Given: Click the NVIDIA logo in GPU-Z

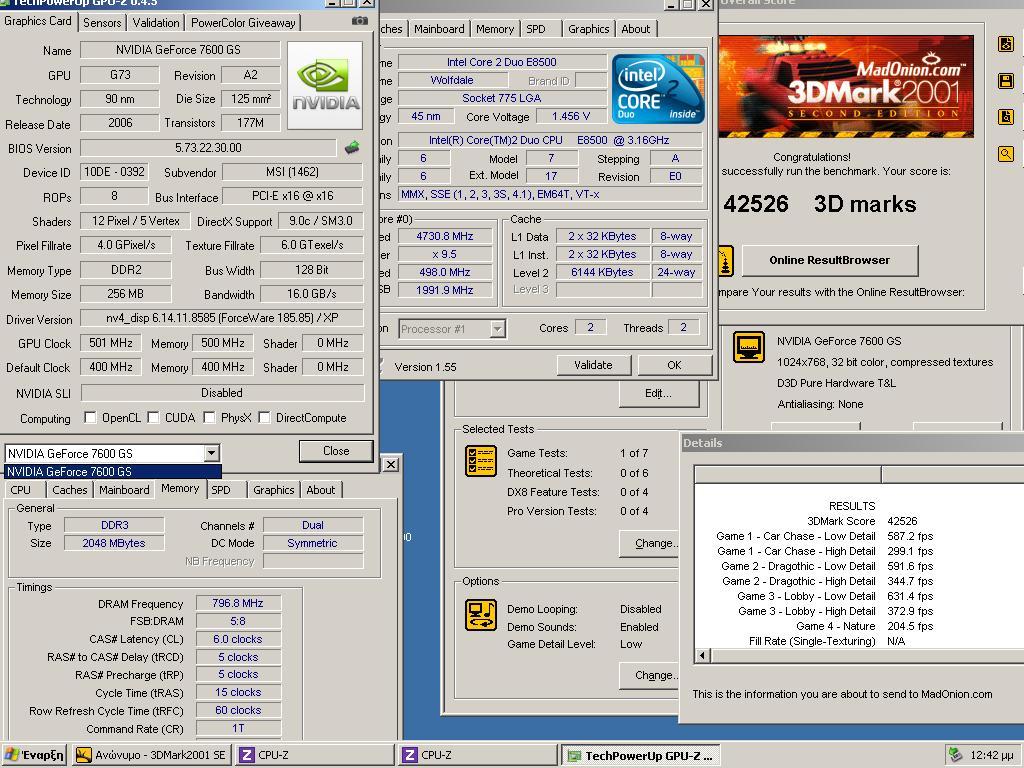Looking at the screenshot, I should 325,86.
